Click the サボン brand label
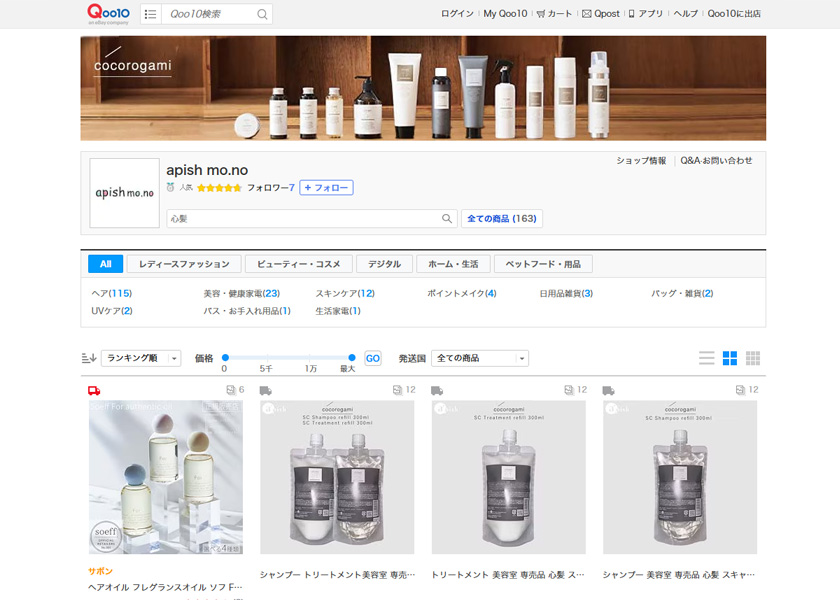 click(101, 571)
